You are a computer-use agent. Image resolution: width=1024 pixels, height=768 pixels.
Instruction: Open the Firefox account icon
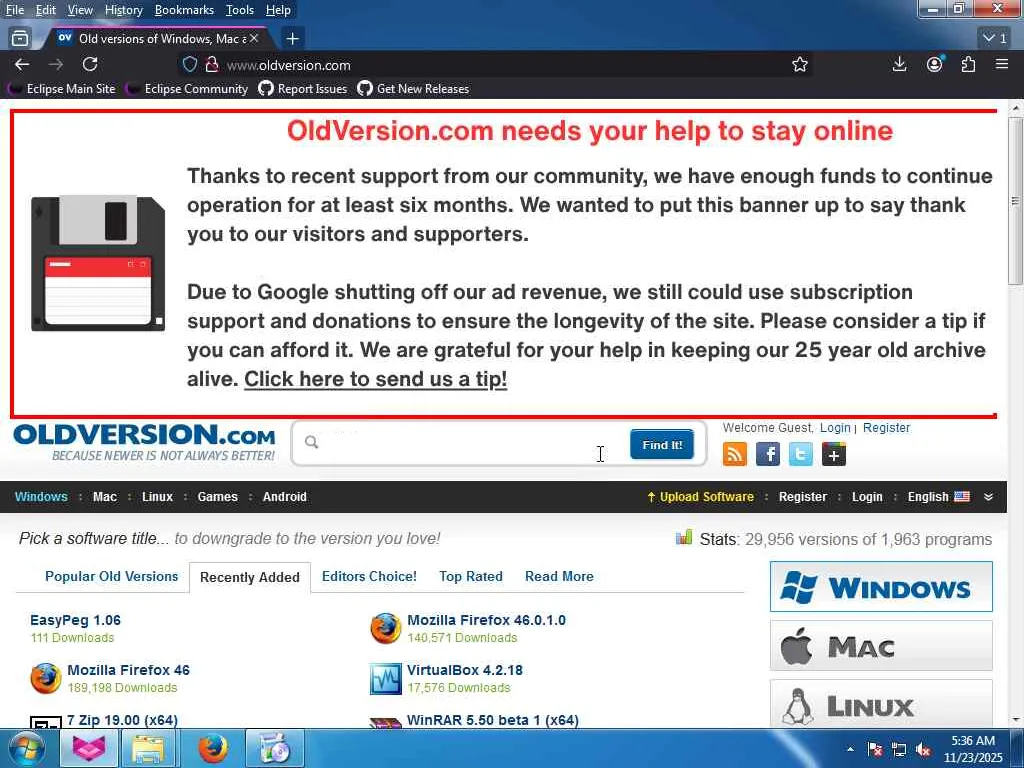[935, 64]
